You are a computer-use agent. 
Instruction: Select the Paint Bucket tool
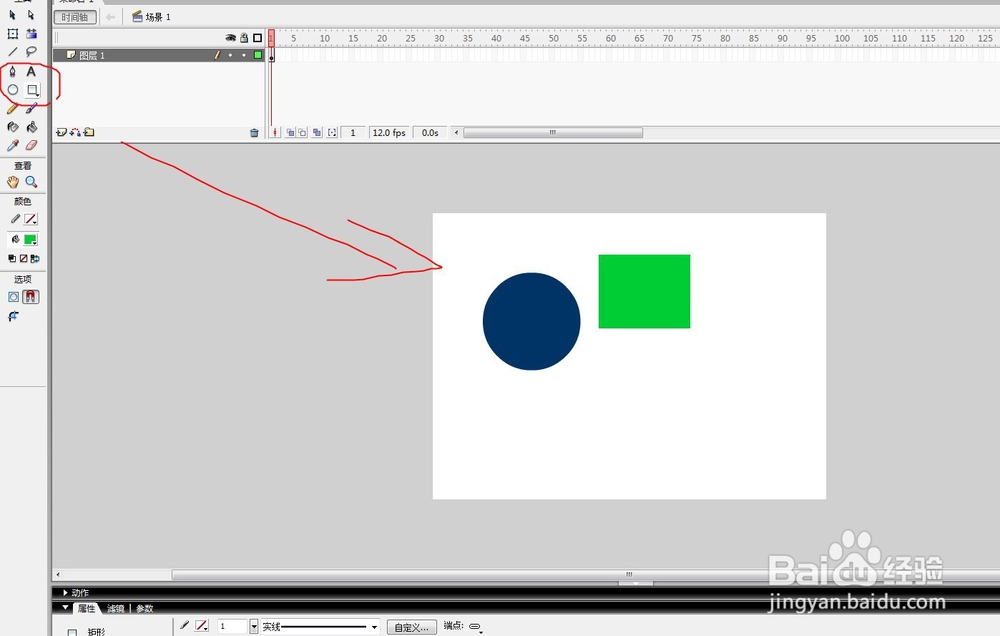point(31,127)
